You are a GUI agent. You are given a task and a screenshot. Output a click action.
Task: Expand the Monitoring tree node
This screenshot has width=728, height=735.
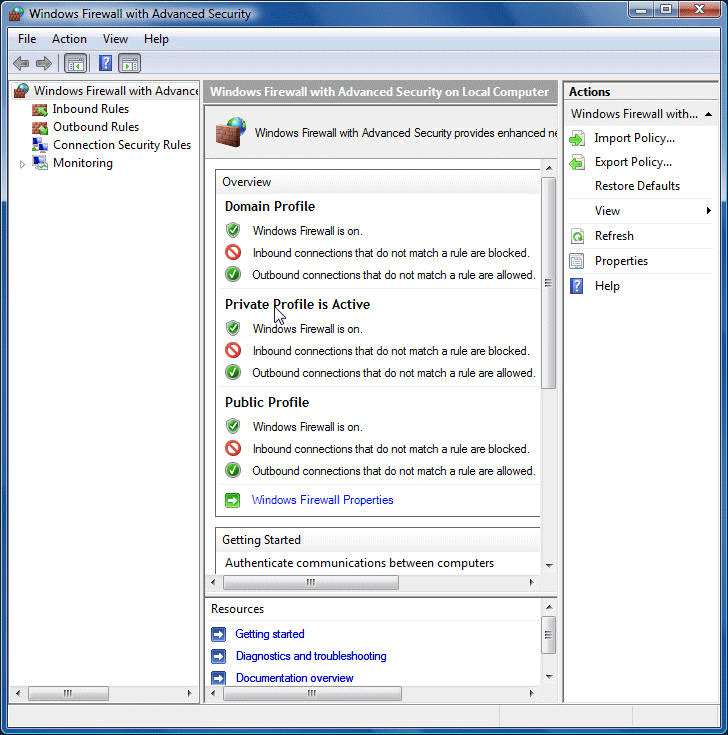22,164
